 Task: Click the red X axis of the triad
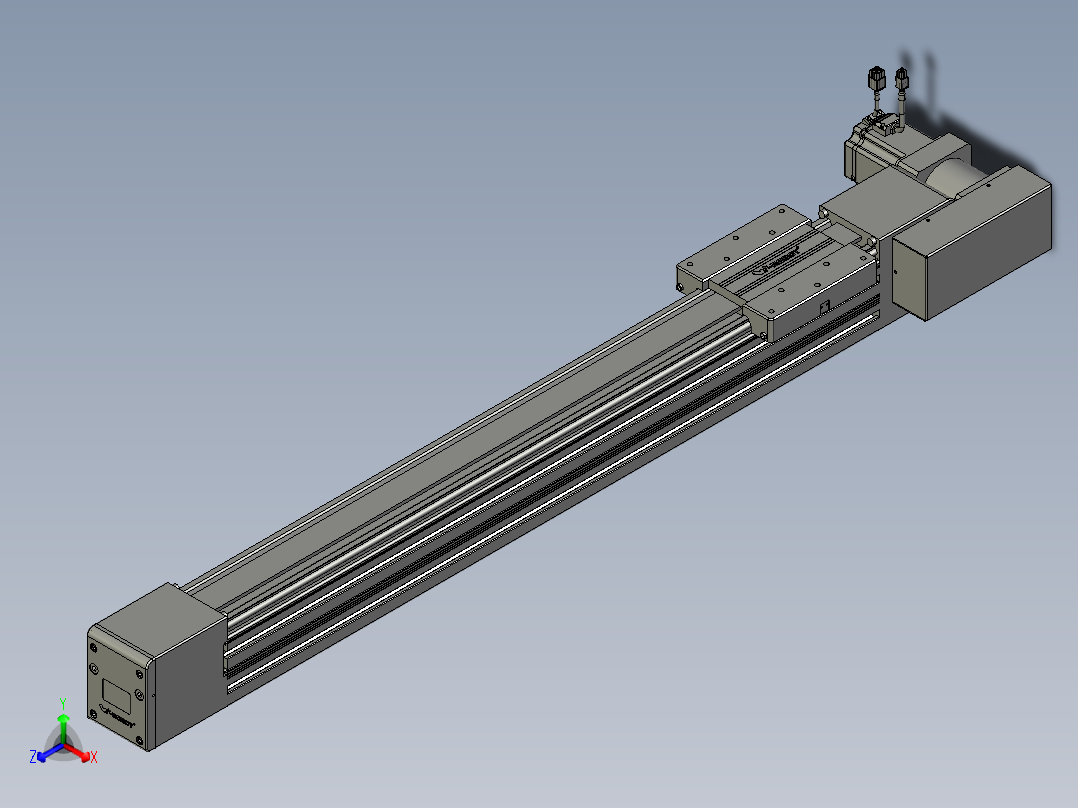point(79,754)
